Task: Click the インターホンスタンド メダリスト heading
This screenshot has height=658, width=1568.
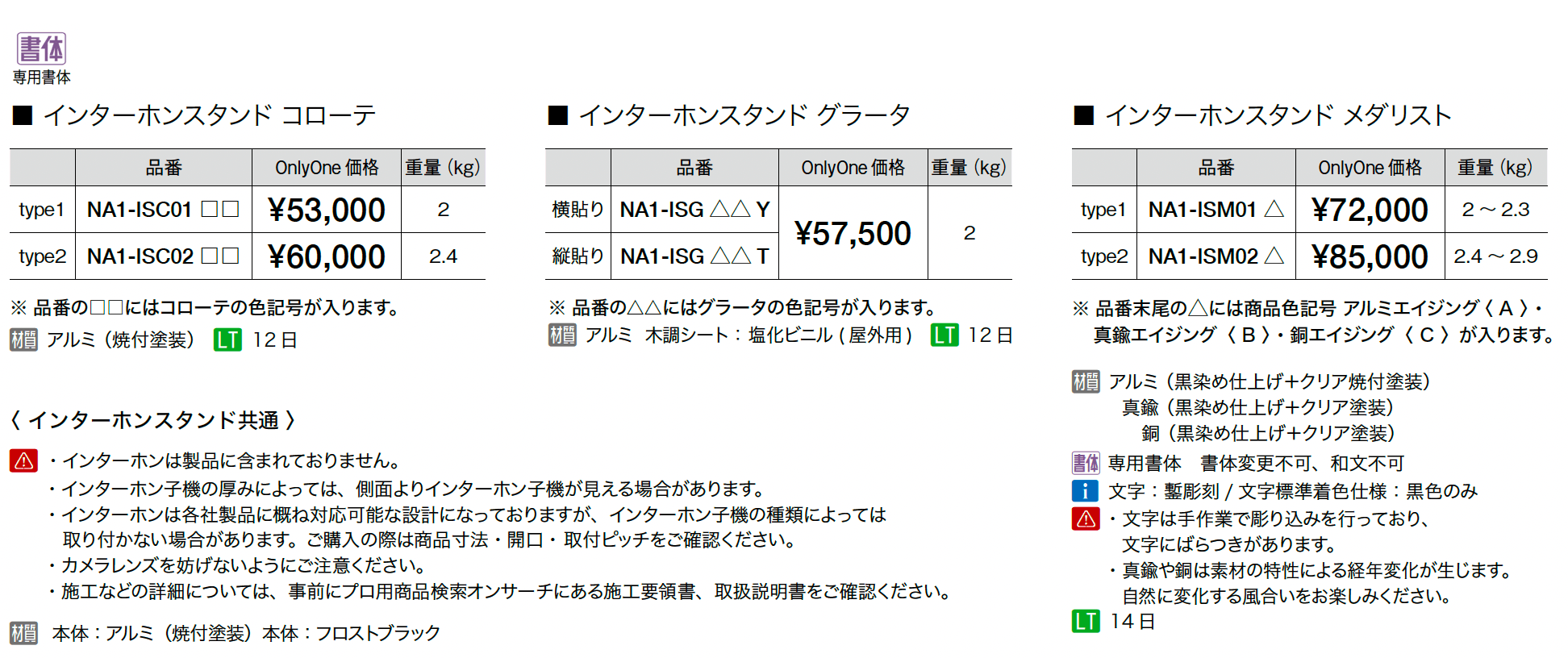Action: click(x=1278, y=115)
